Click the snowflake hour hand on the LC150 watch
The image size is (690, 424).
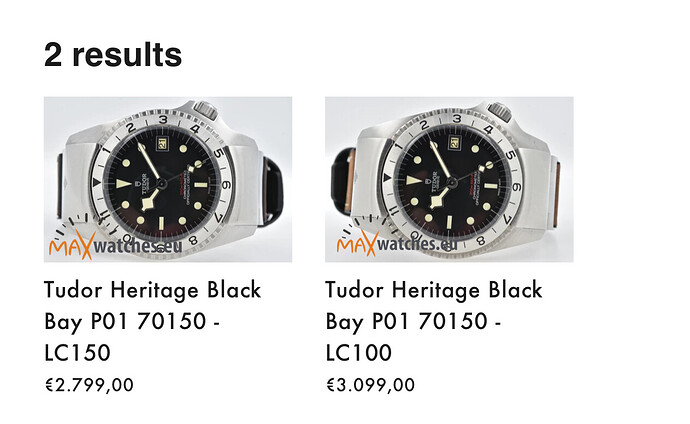151,199
